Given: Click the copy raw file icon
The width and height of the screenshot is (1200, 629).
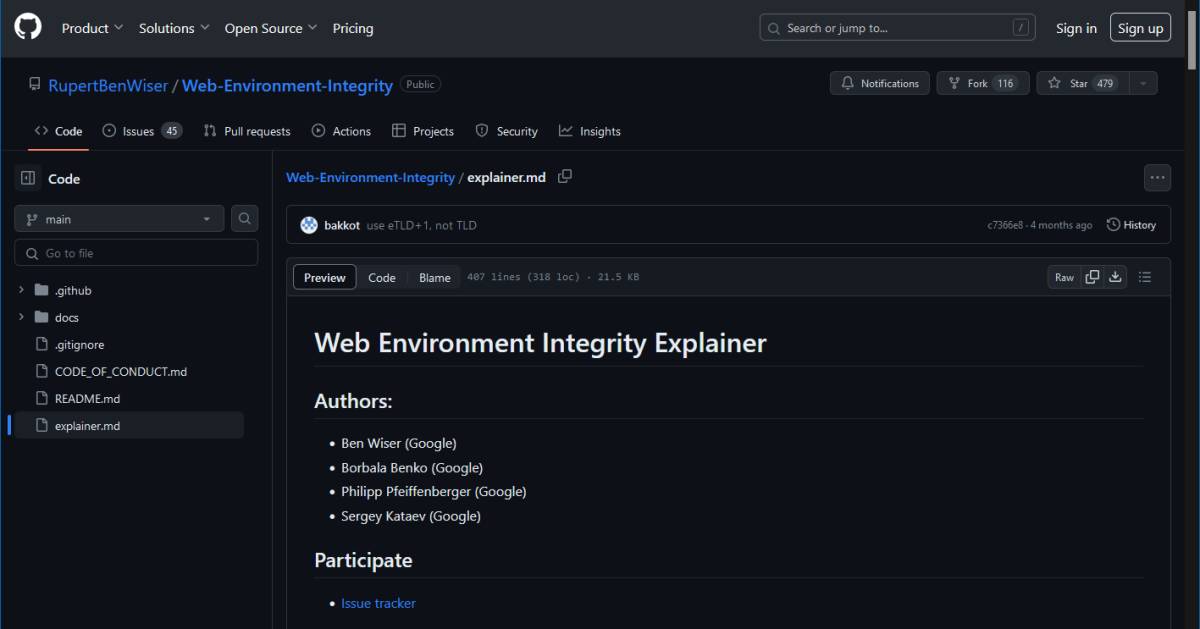Looking at the screenshot, I should [1092, 277].
